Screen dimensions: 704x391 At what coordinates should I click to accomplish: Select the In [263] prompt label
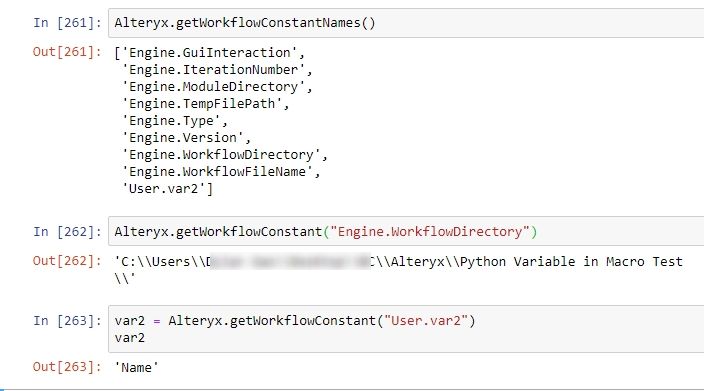67,321
